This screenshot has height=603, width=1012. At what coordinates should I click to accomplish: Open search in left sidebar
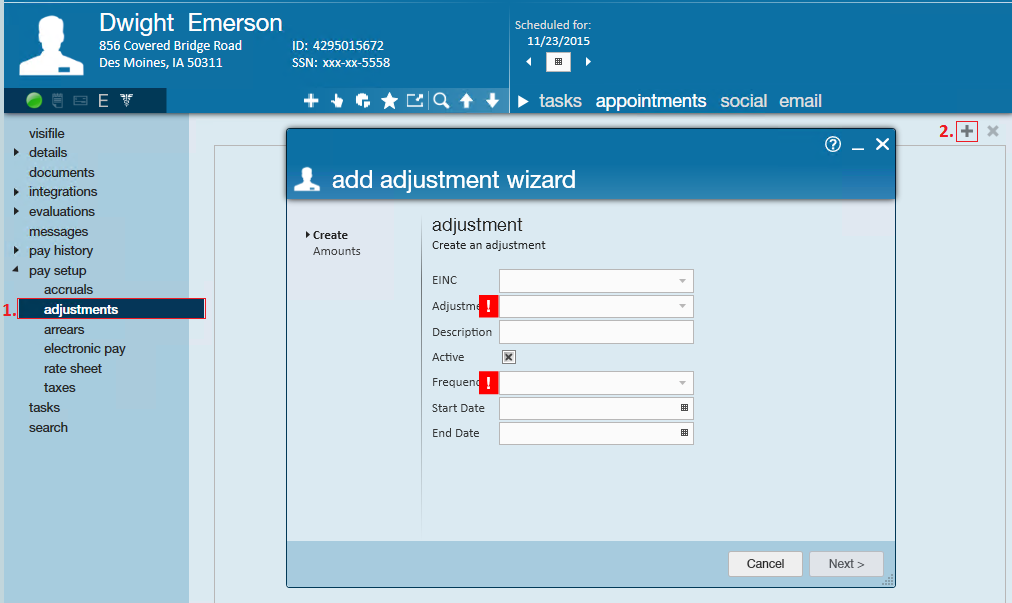(x=48, y=427)
